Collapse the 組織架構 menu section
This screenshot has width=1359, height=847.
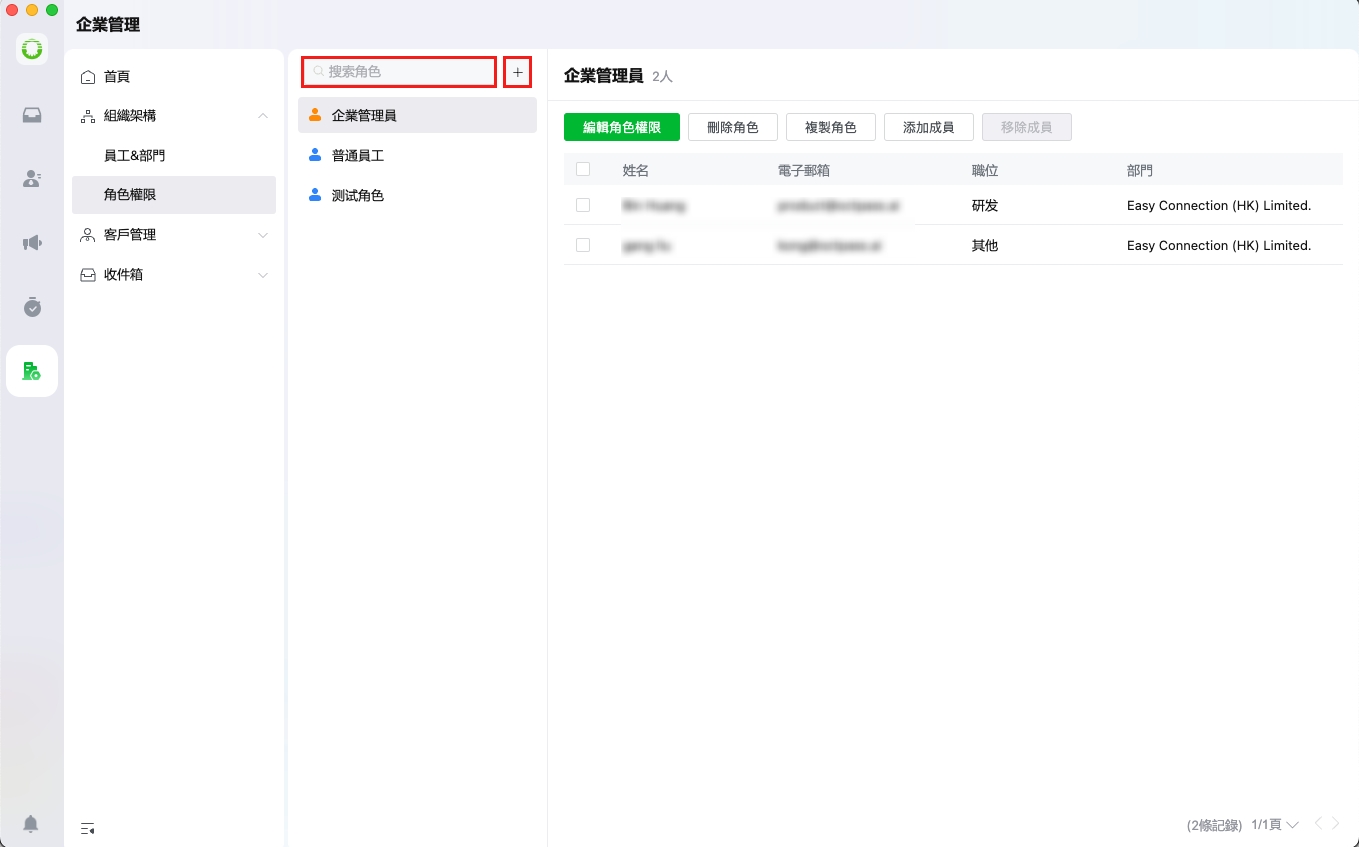(x=263, y=116)
